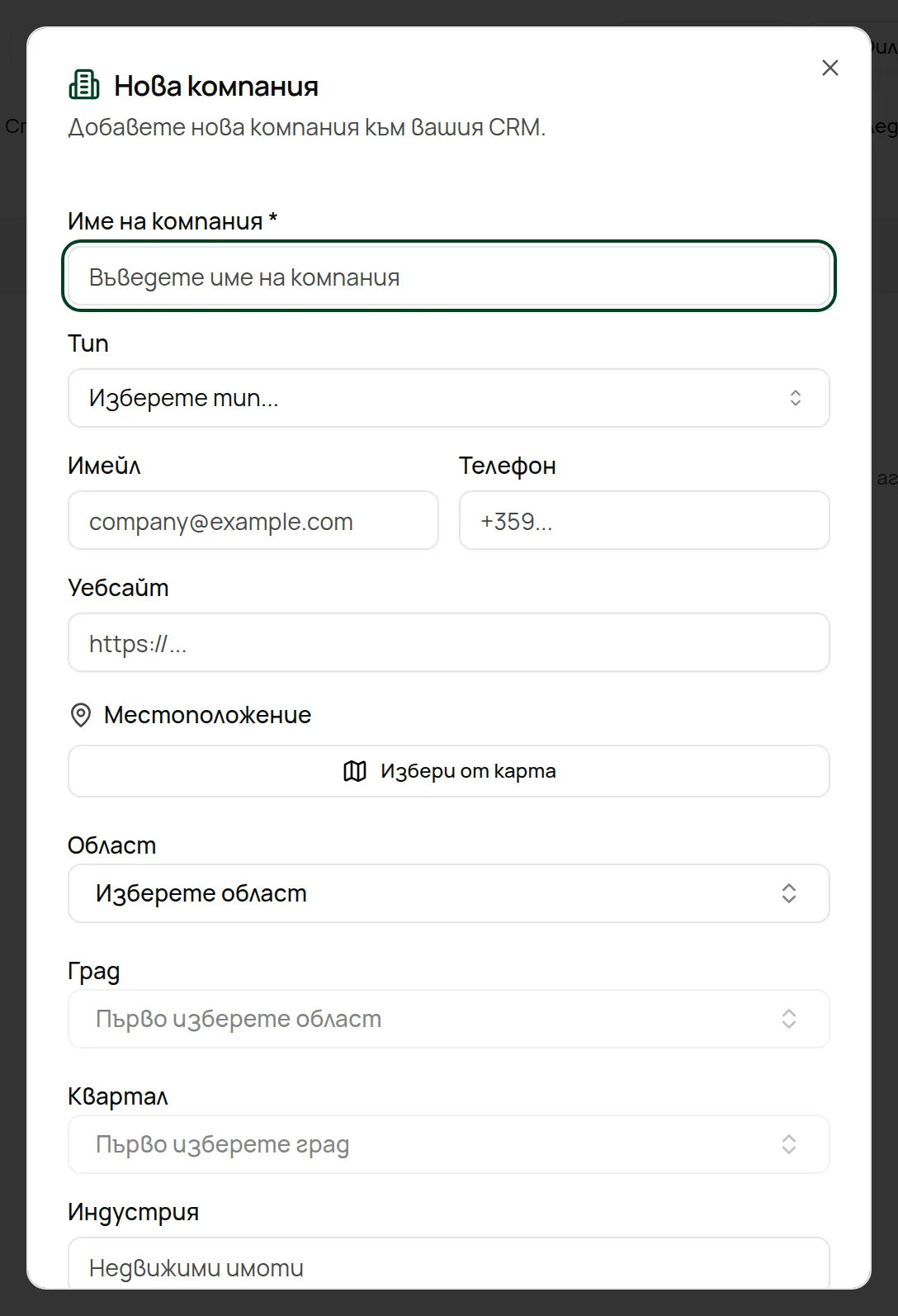Click the subtitle Добавете нова компания към вашия CRM
Image resolution: width=898 pixels, height=1316 pixels.
(x=307, y=127)
